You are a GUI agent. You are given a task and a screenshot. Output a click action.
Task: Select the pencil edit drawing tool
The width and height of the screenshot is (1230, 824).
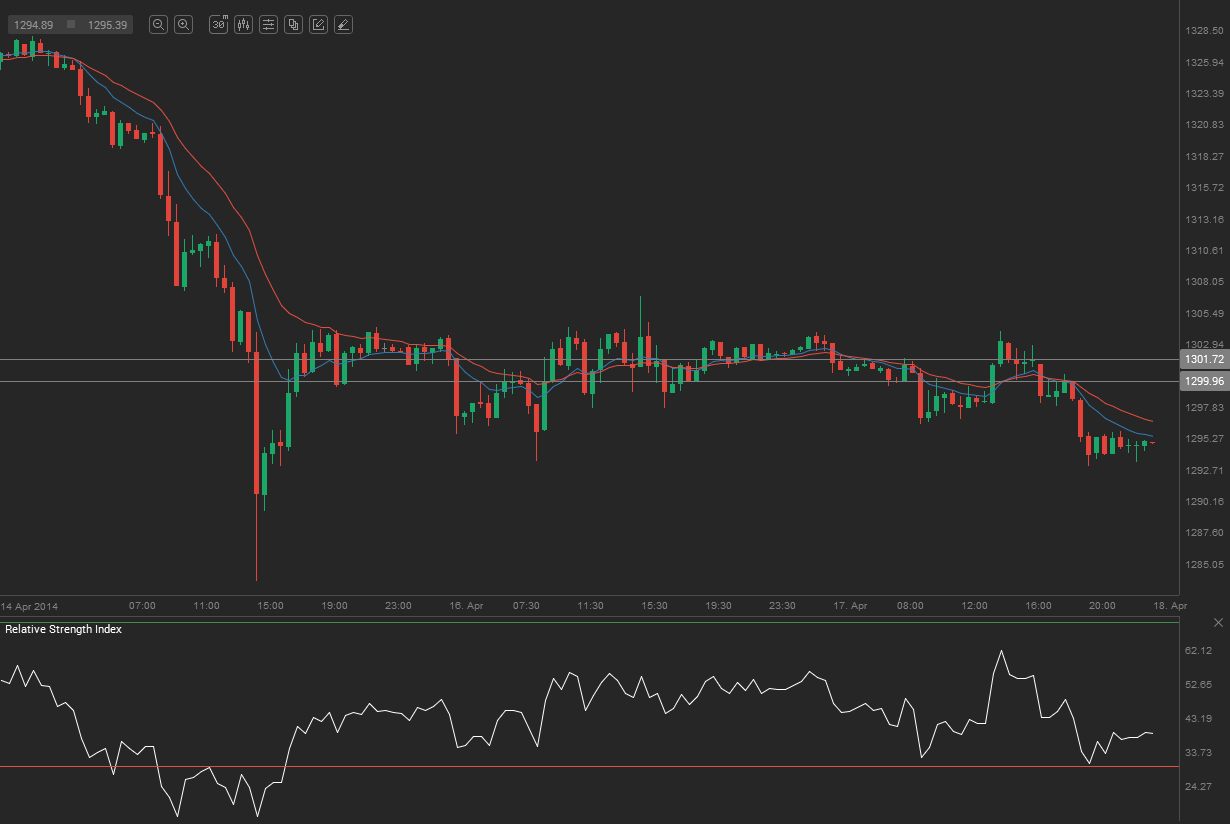[x=318, y=25]
